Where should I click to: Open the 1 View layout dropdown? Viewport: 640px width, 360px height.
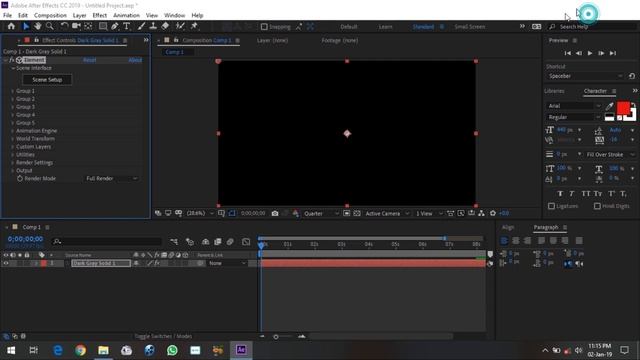pos(429,213)
